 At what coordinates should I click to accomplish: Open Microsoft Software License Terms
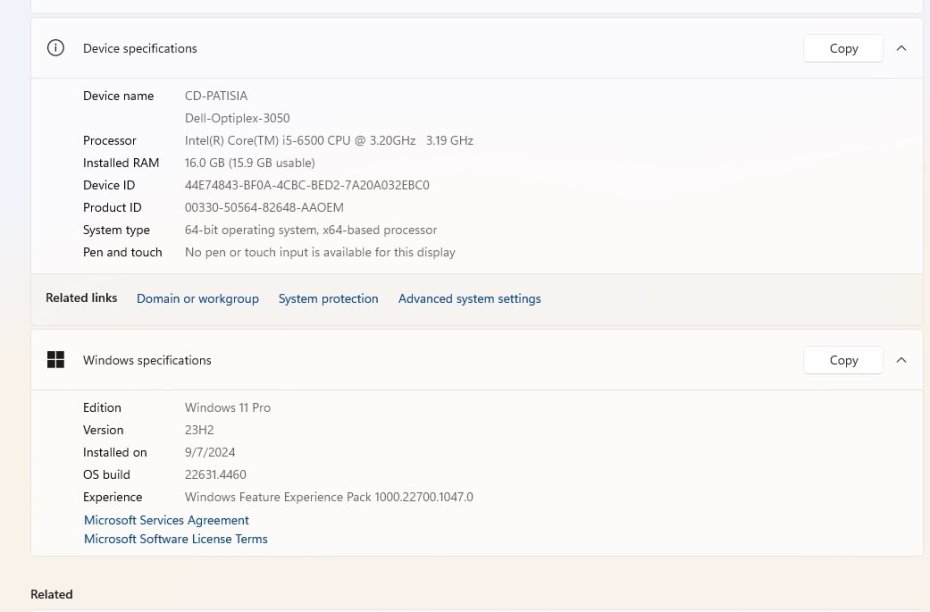pyautogui.click(x=175, y=539)
